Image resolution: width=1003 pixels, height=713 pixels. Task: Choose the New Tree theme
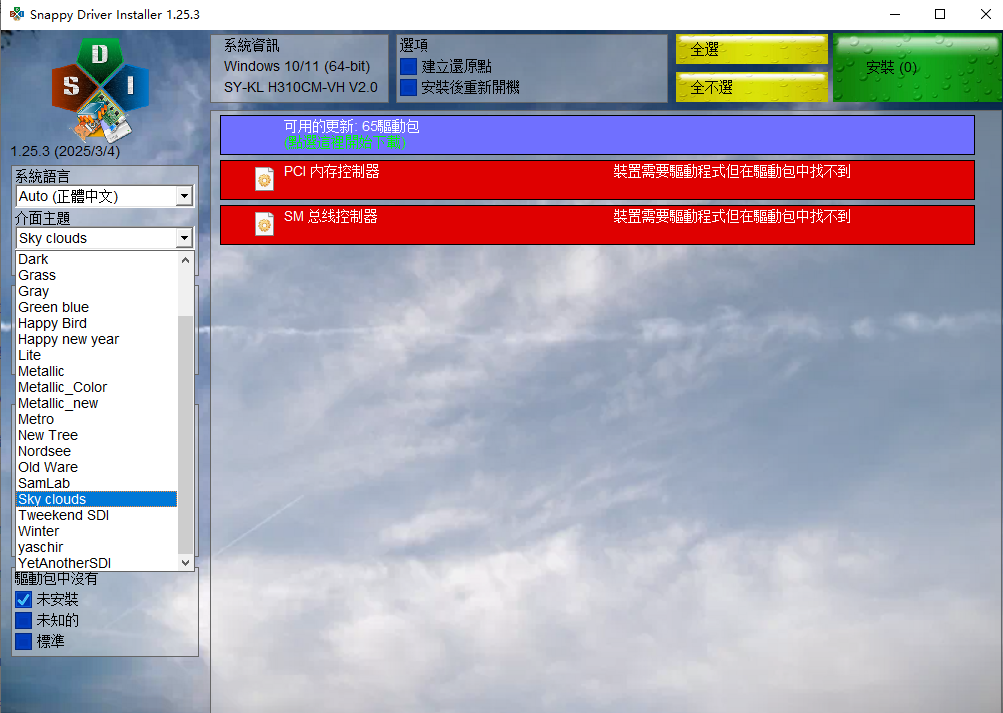97,435
